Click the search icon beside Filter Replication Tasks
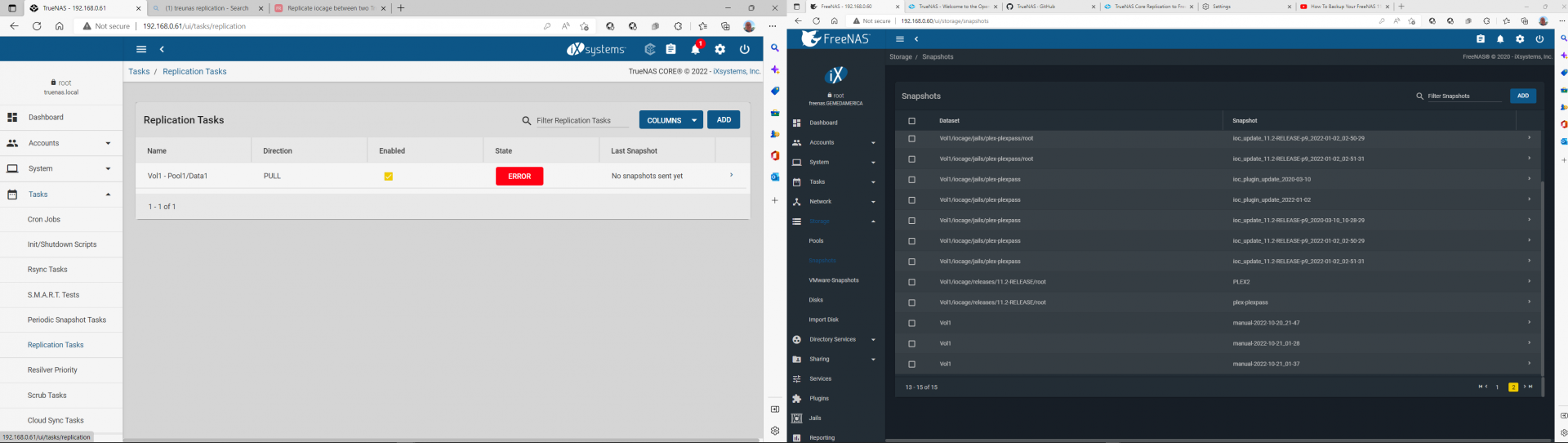The height and width of the screenshot is (443, 1568). click(x=527, y=120)
